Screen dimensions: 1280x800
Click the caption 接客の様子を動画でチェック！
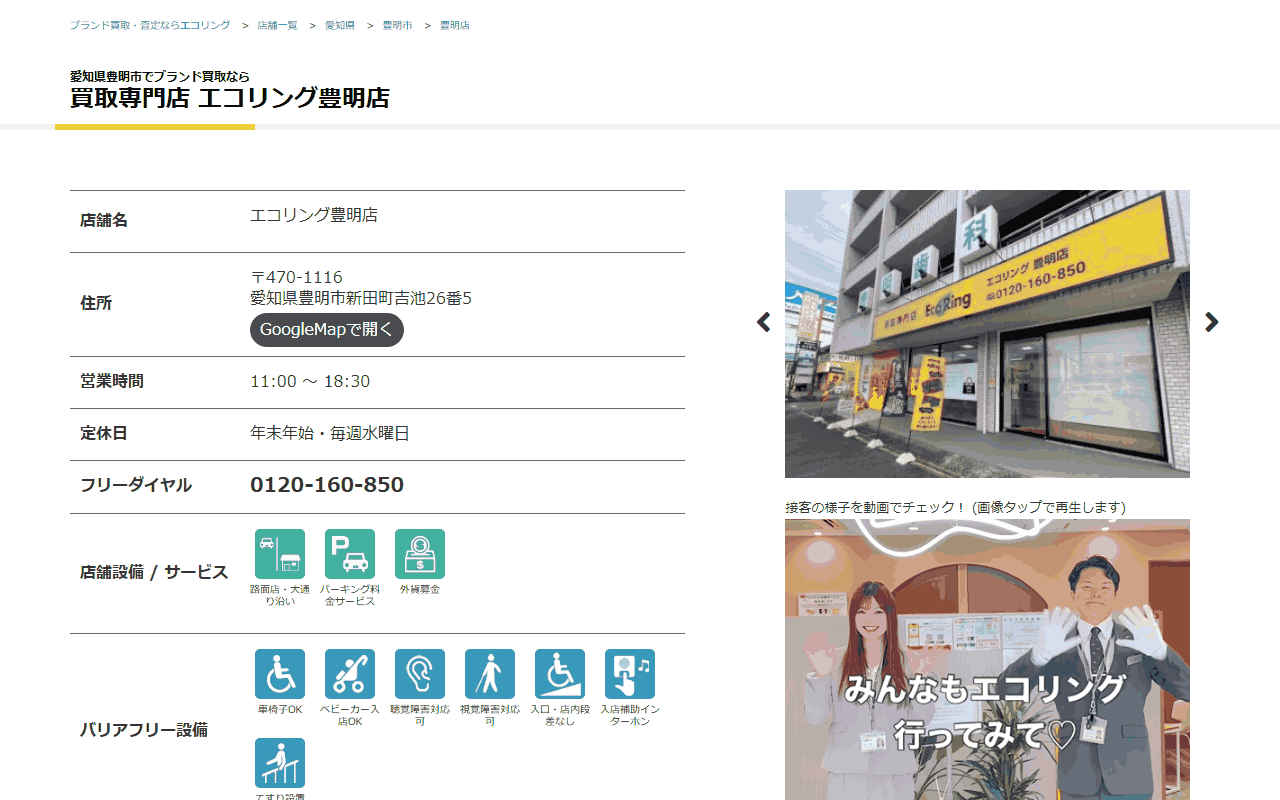coord(877,507)
